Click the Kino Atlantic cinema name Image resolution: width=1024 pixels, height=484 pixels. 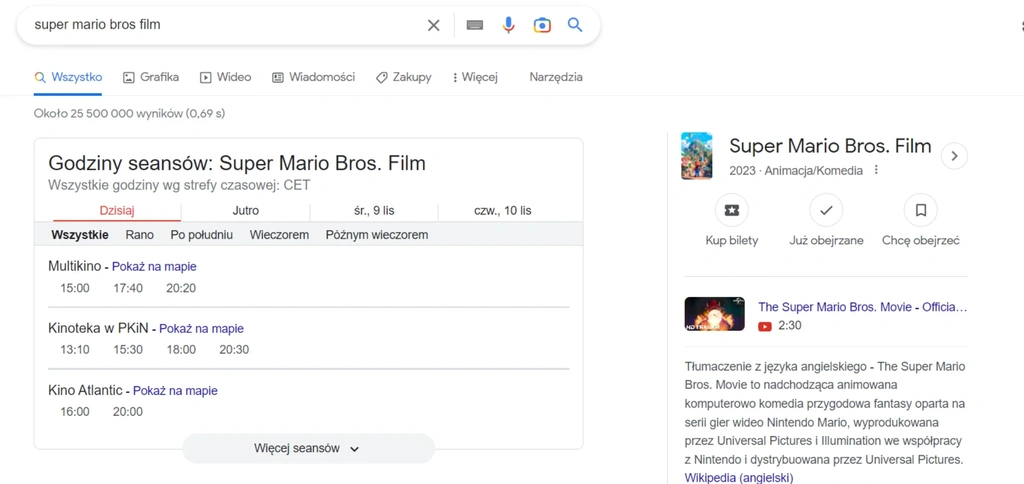coord(85,391)
